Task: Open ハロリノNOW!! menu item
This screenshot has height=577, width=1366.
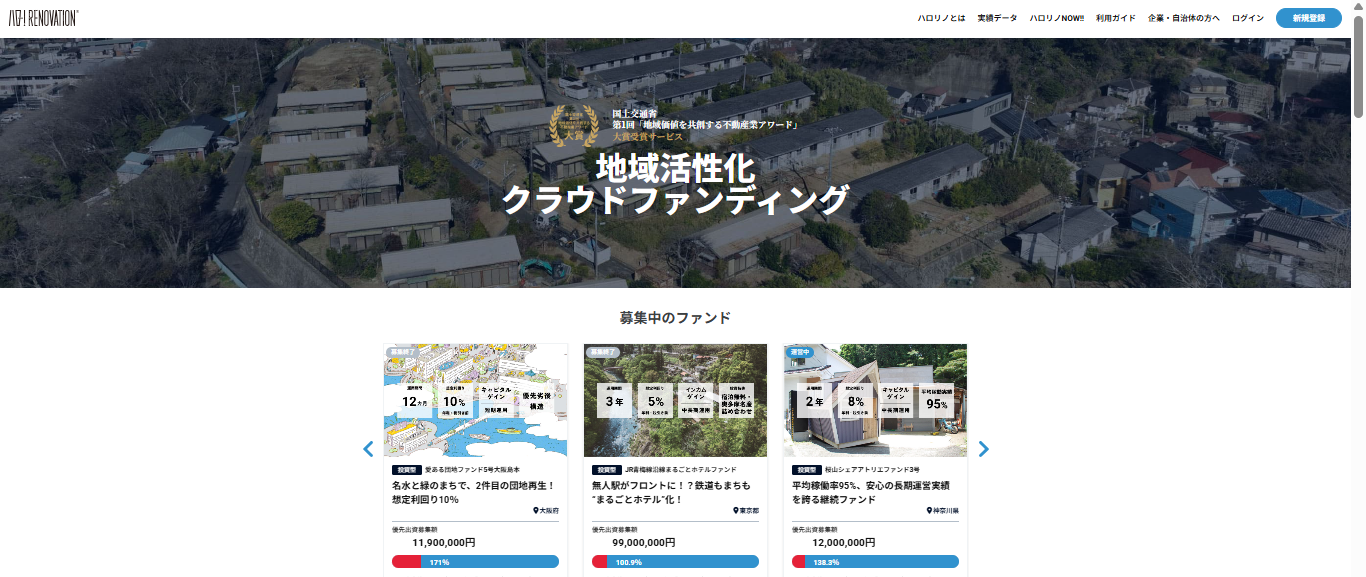Action: 1057,18
